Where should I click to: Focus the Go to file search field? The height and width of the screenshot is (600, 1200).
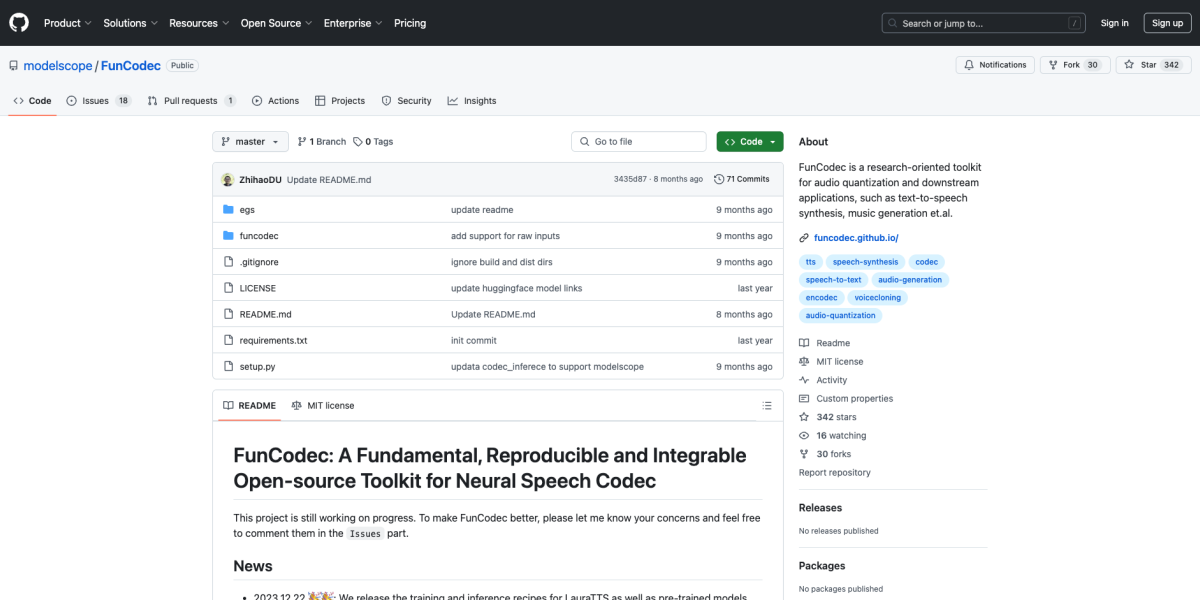coord(640,142)
